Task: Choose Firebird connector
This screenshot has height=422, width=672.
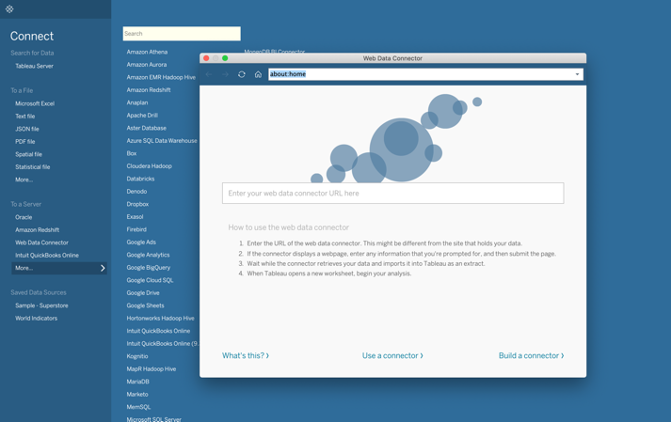Action: click(x=137, y=229)
